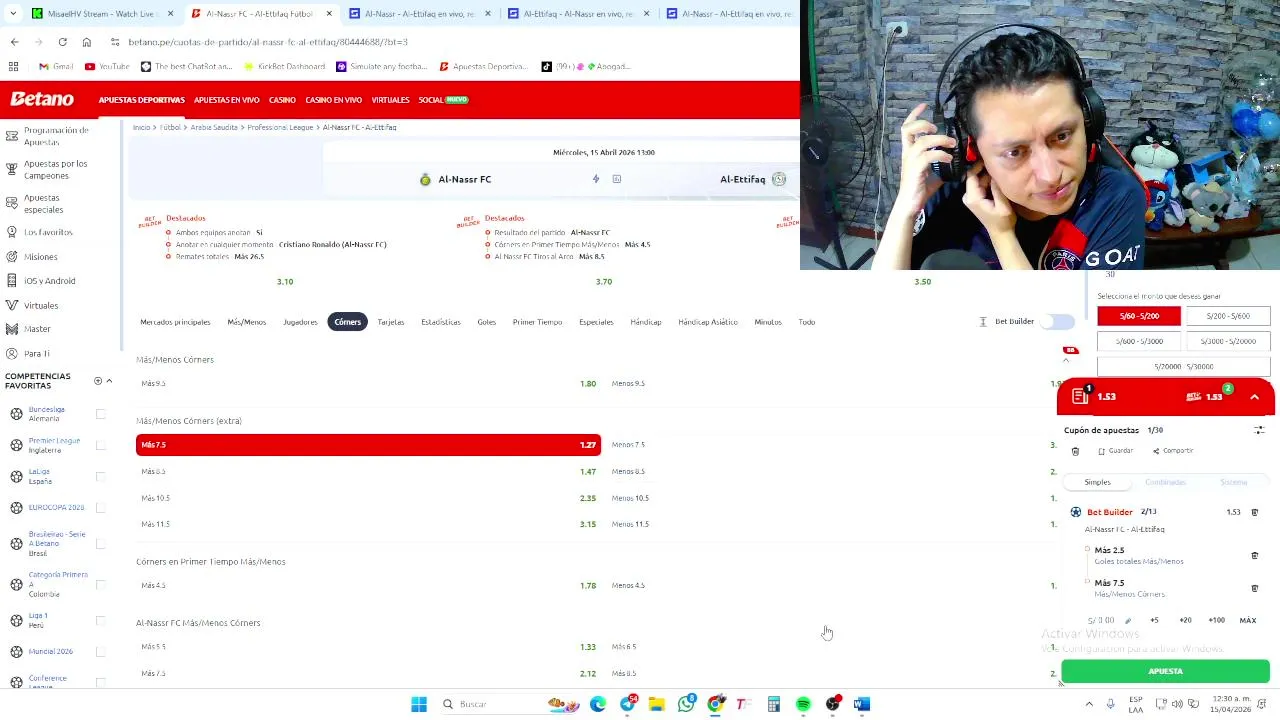
Task: Open WhatsApp from the taskbar
Action: (686, 704)
